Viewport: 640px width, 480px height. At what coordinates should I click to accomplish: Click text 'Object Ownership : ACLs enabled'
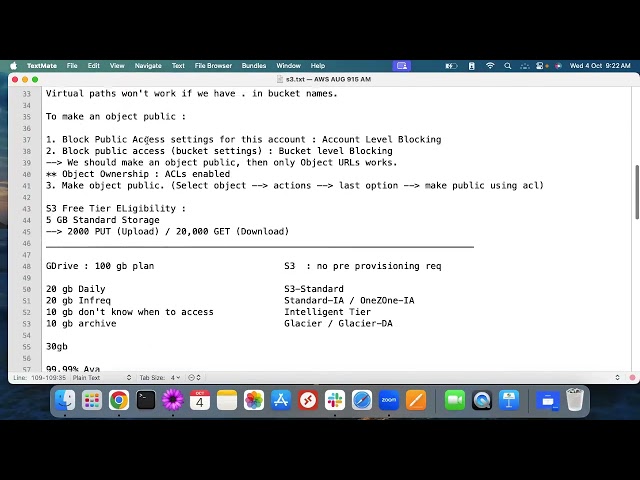point(146,174)
